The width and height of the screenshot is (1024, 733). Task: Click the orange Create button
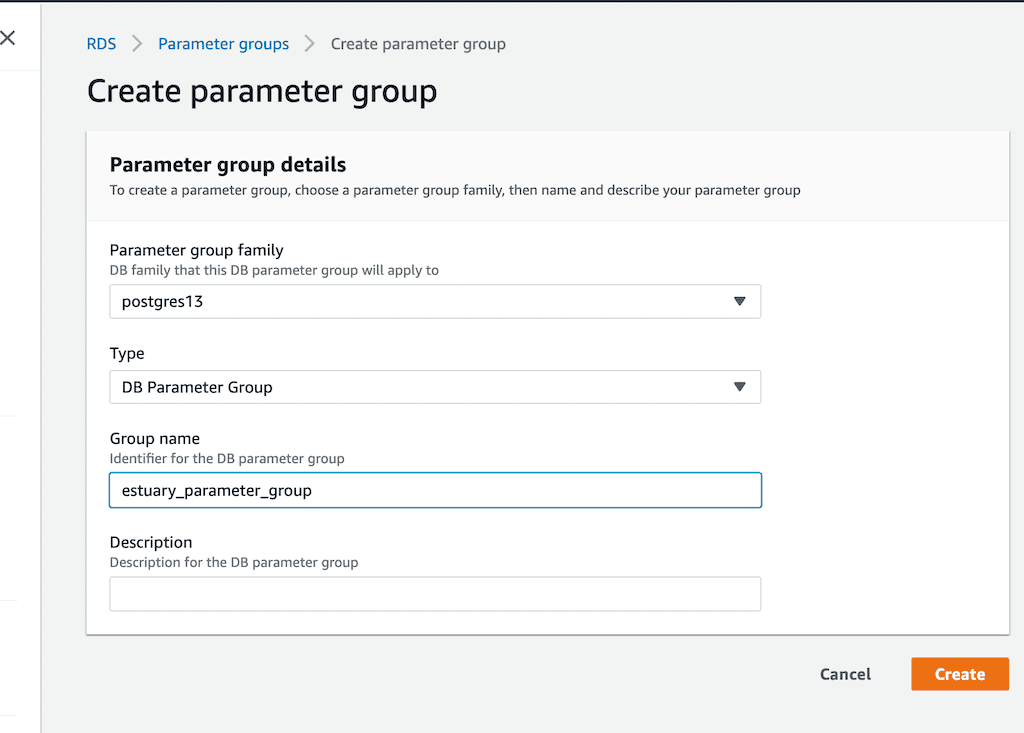pyautogui.click(x=959, y=674)
